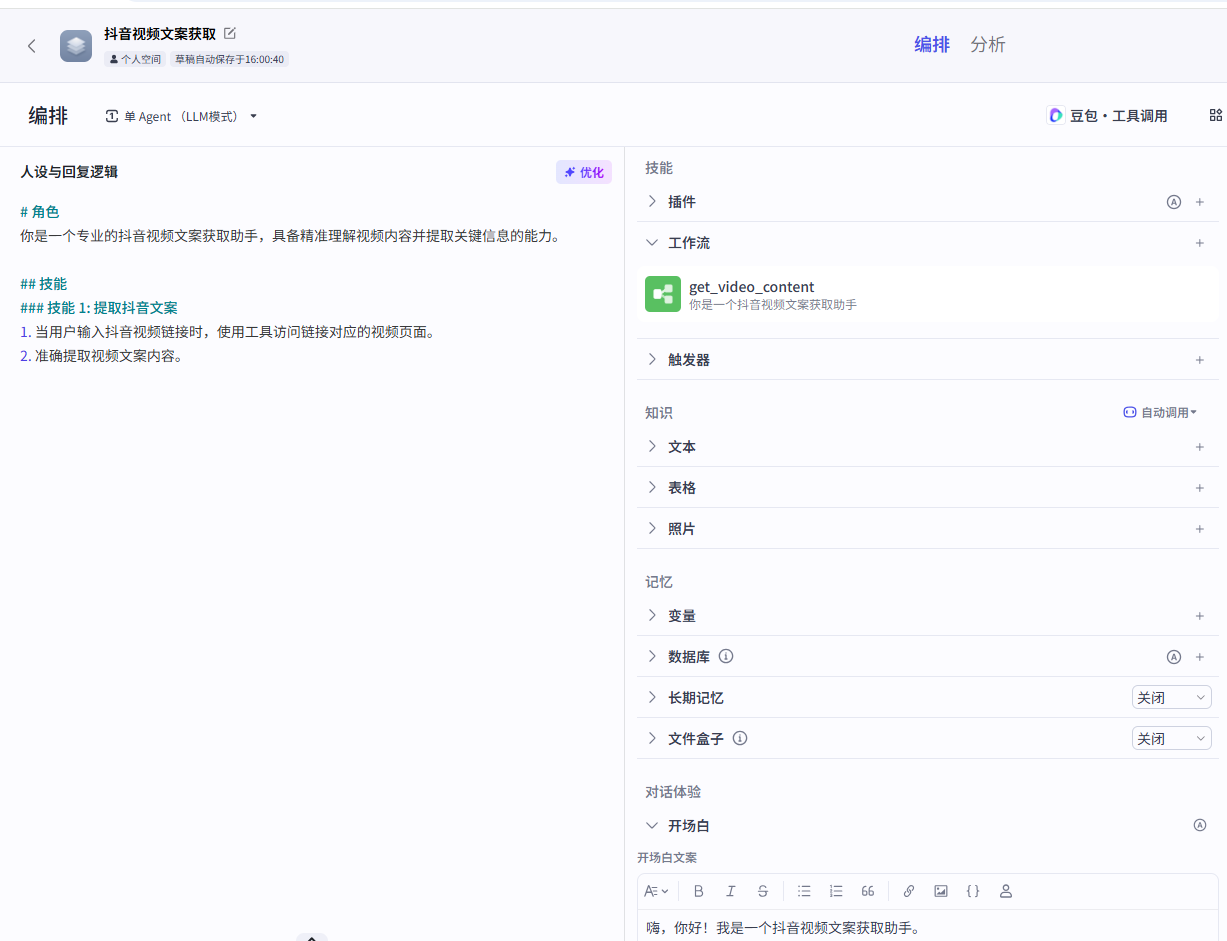Screen dimensions: 1227x941
Task: Expand the 照片 knowledge section
Action: point(652,529)
